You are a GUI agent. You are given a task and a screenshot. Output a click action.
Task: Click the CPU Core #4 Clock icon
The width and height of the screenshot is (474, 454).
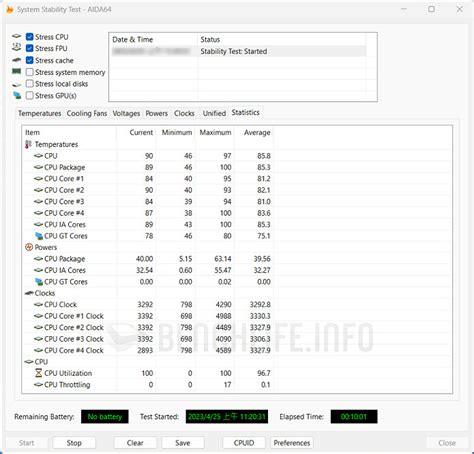(x=39, y=350)
